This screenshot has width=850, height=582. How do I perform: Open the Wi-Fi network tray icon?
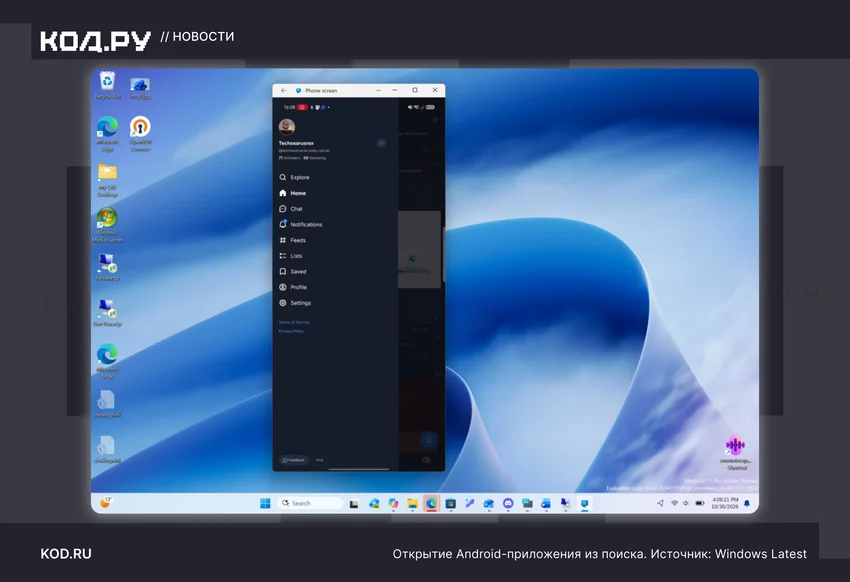[x=674, y=503]
